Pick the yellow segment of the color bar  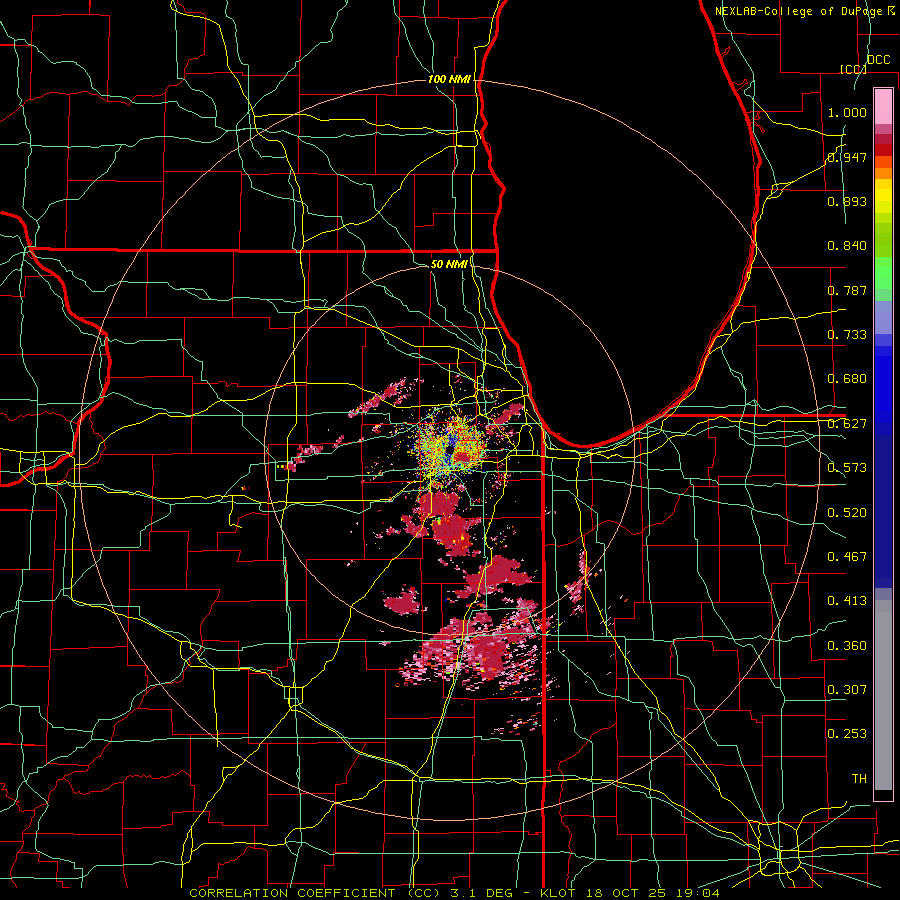(x=883, y=197)
